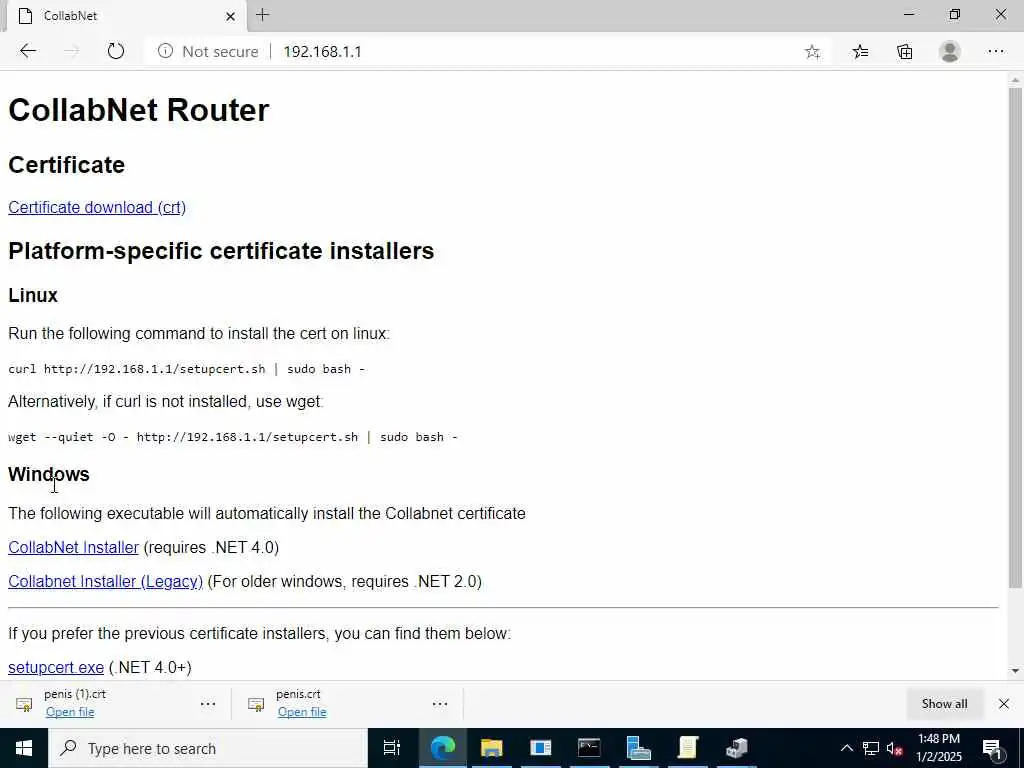Image resolution: width=1024 pixels, height=768 pixels.
Task: Download setupcert.exe link
Action: (x=56, y=667)
